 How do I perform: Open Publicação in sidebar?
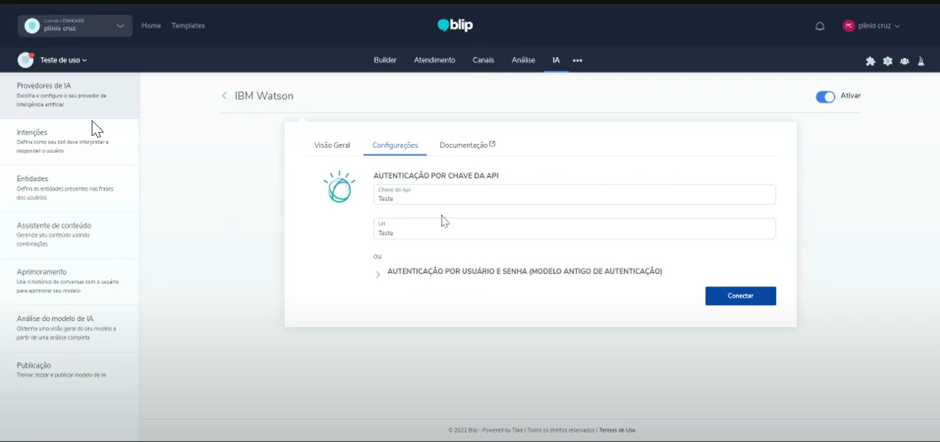(x=70, y=375)
